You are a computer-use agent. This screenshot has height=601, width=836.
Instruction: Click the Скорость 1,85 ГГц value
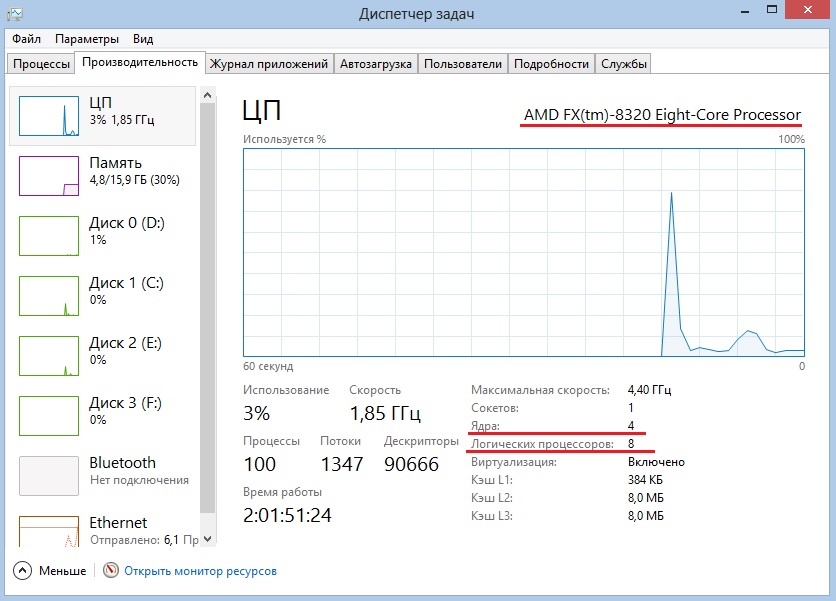[x=385, y=413]
